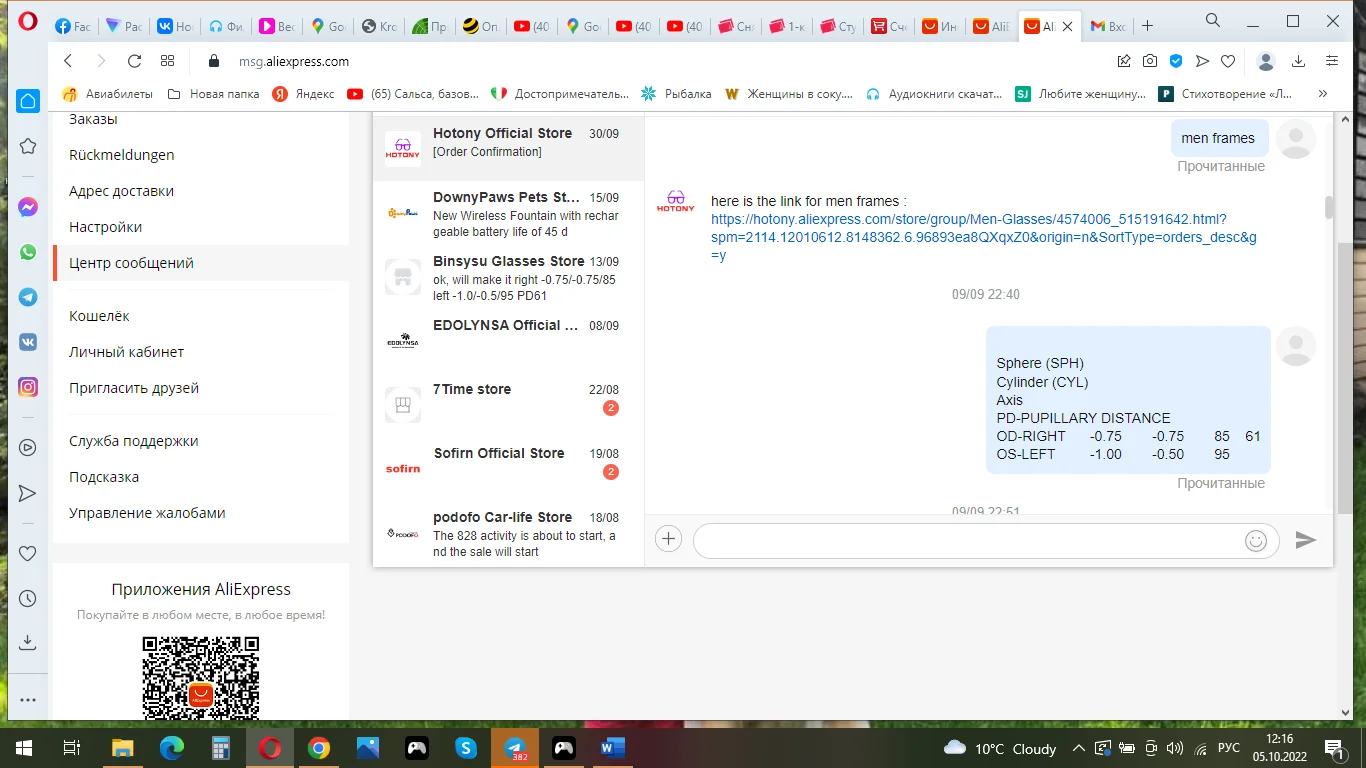Open Easy Setup menu in the toolbar
This screenshot has height=768, width=1366.
click(x=1332, y=61)
